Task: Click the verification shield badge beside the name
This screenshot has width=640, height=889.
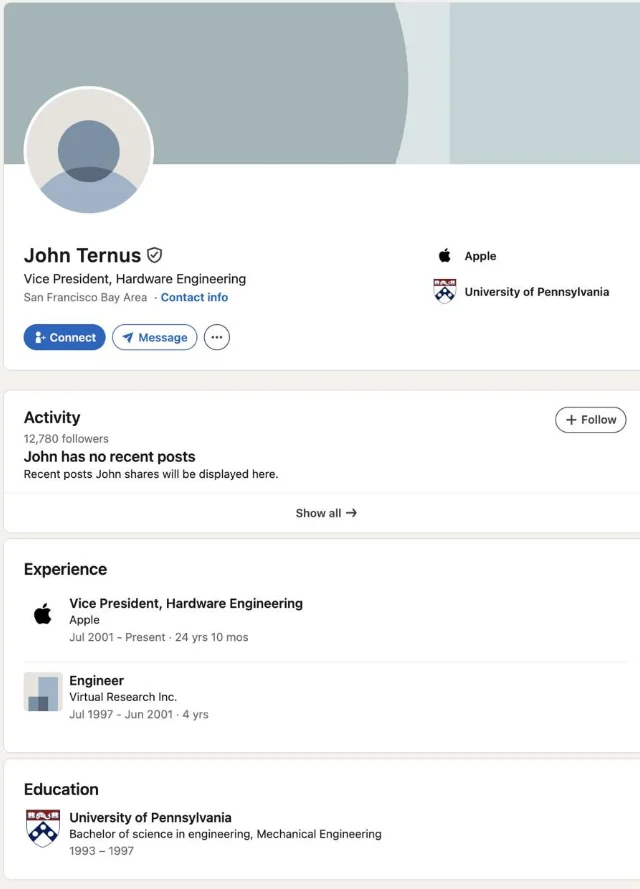Action: tap(155, 255)
